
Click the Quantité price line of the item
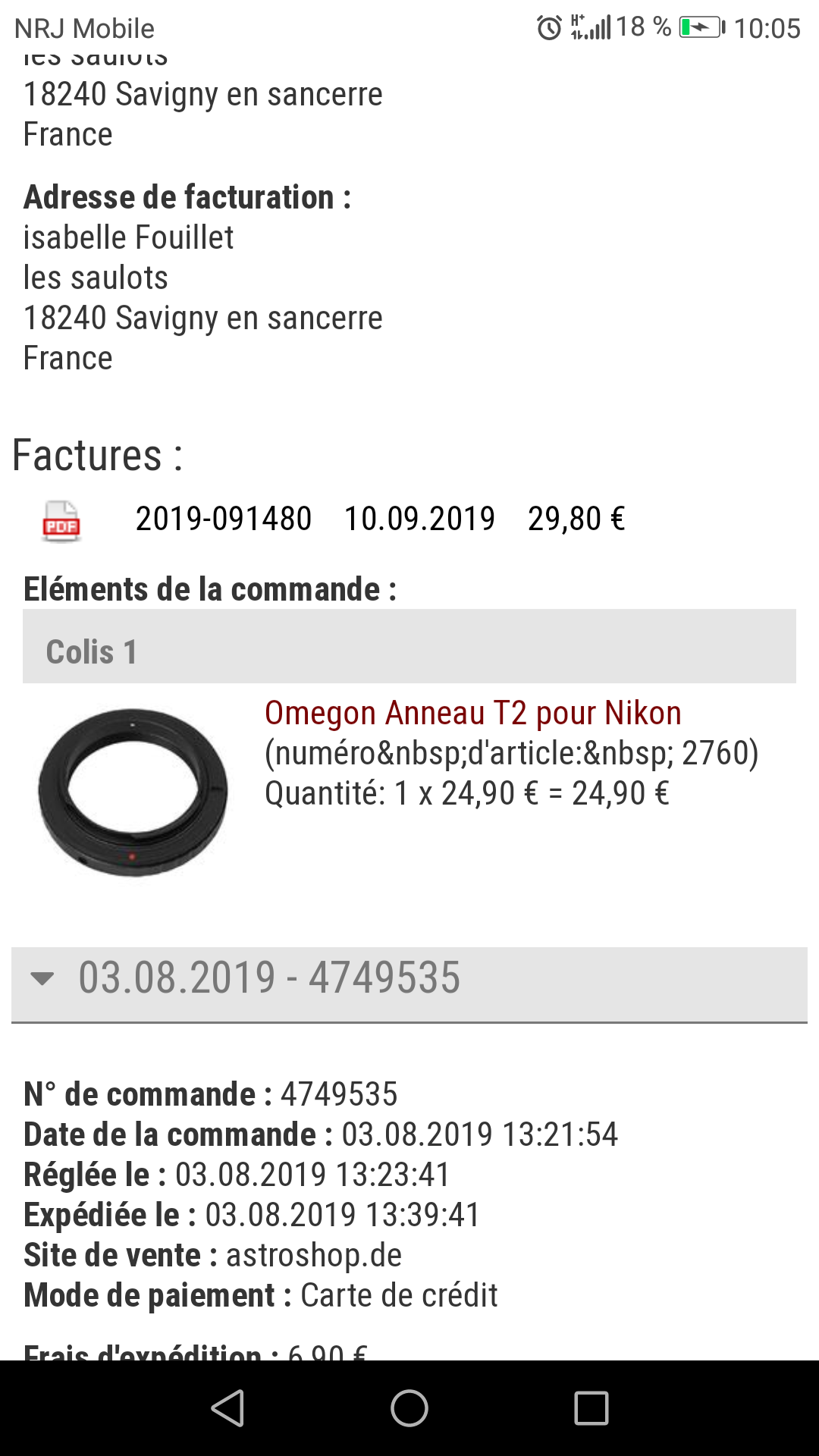(466, 794)
